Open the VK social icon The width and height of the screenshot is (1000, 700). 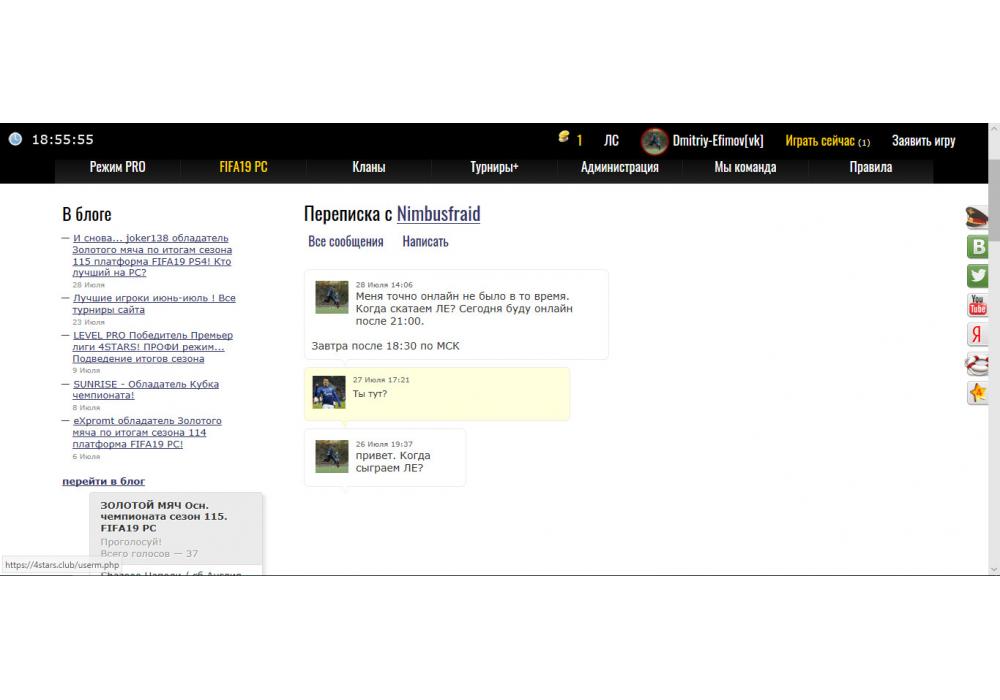(x=978, y=247)
